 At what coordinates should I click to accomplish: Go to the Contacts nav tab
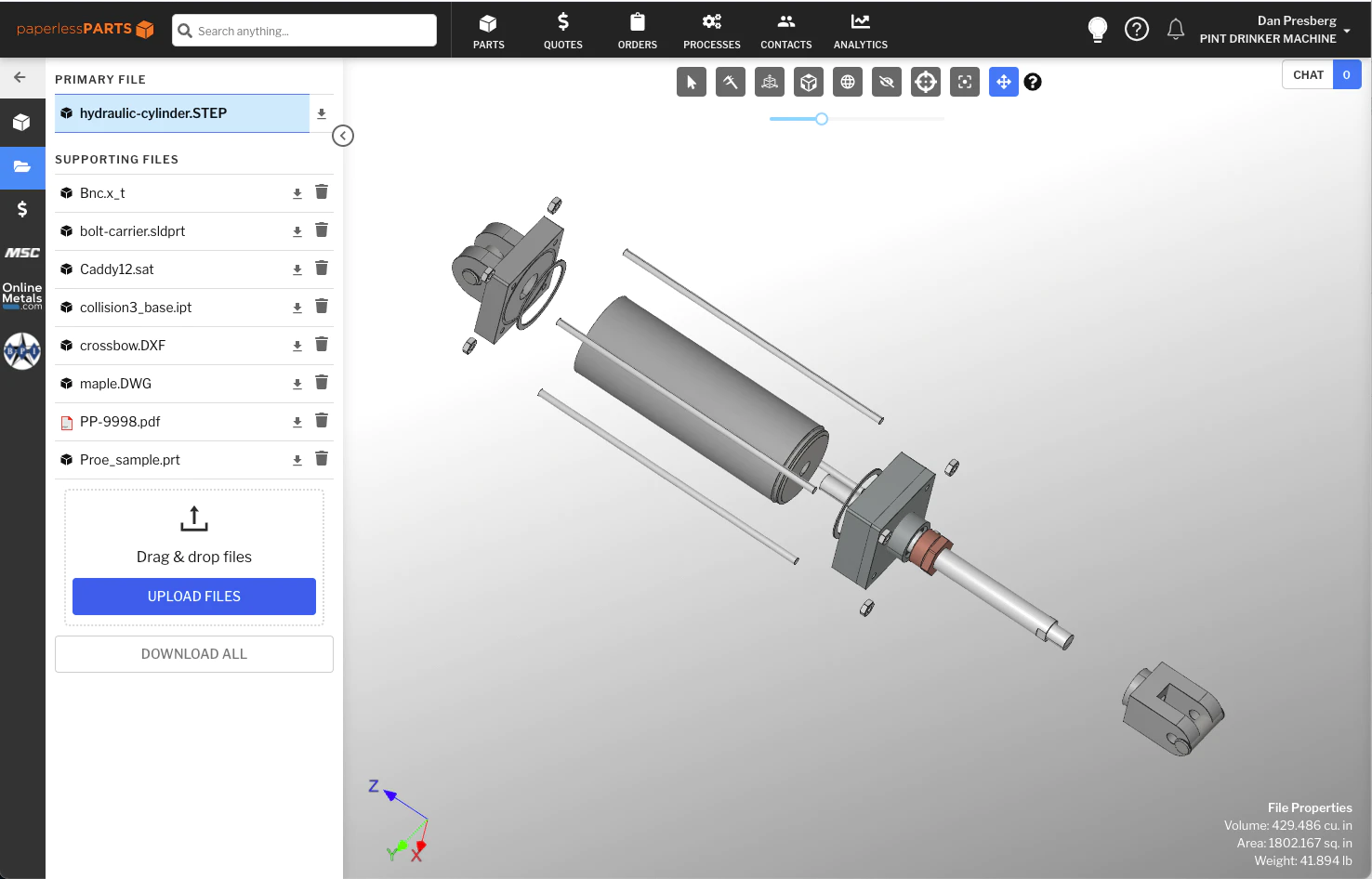(x=786, y=31)
